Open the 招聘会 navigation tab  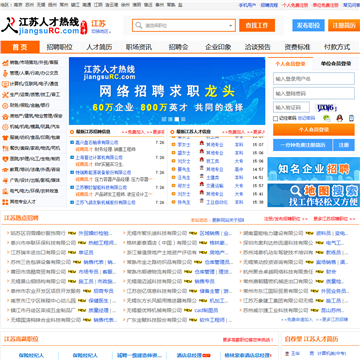178,47
